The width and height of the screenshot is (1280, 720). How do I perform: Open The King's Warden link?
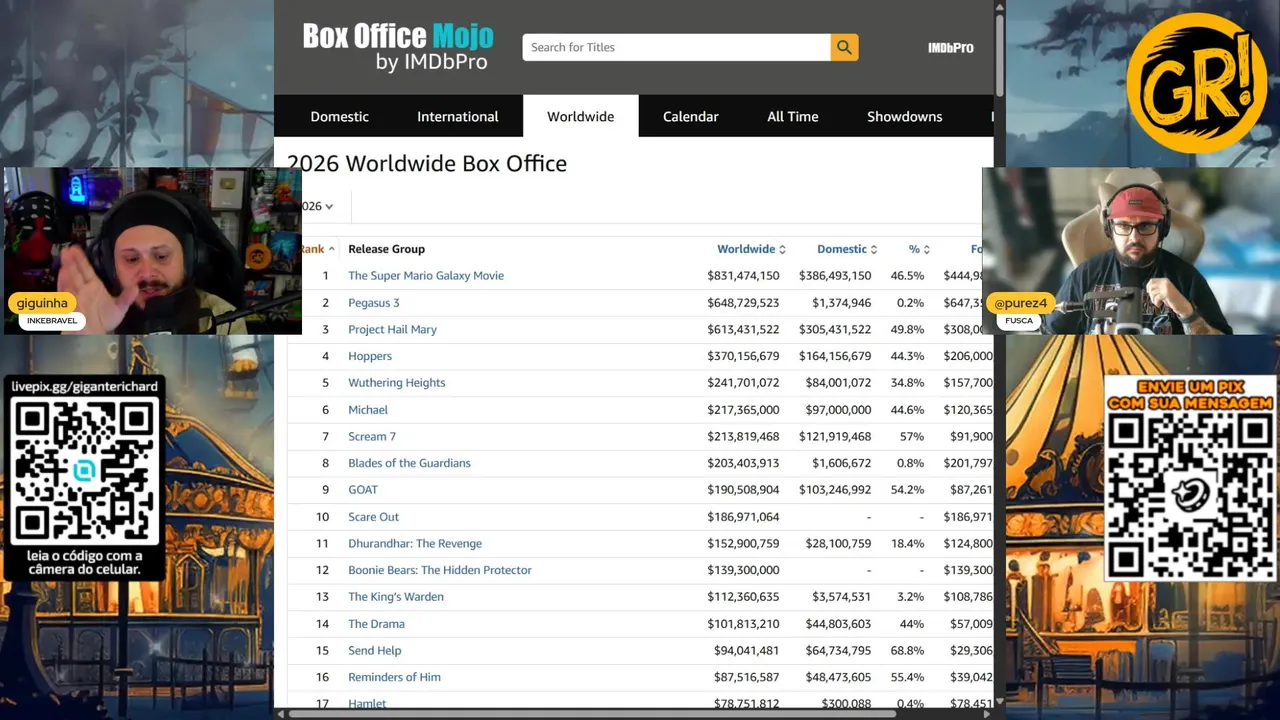click(x=396, y=597)
